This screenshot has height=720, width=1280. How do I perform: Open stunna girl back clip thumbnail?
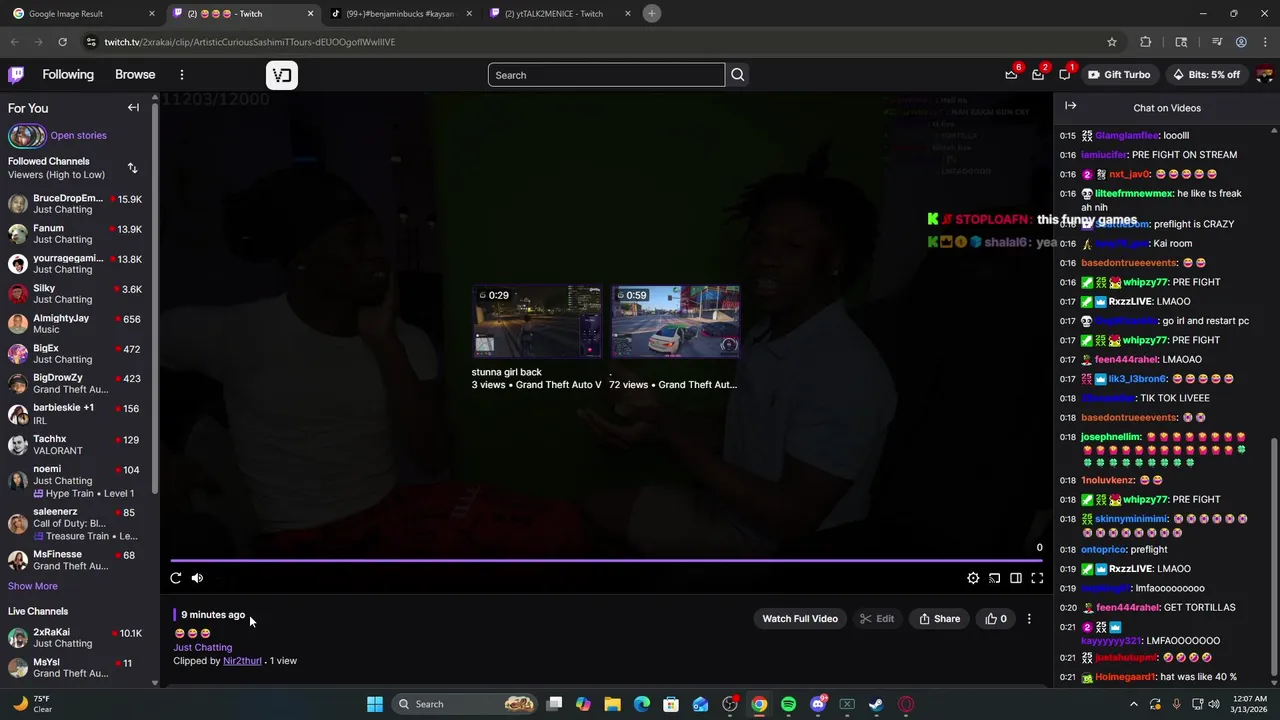point(538,322)
